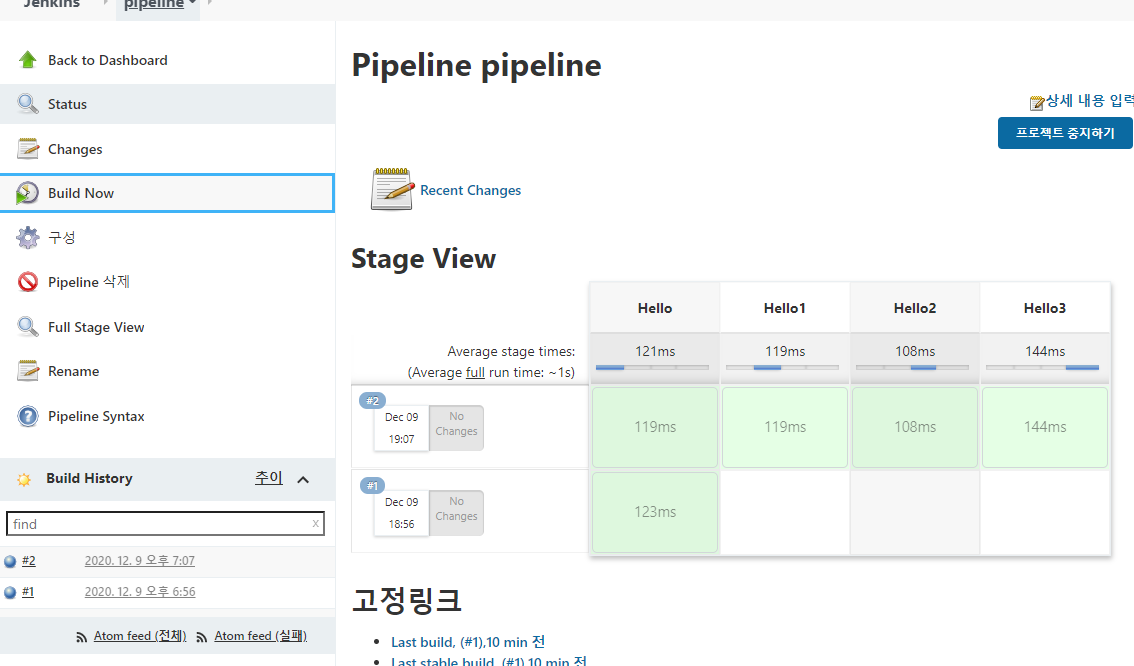Open 구성 configuration page
Viewport: 1134px width, 666px height.
point(61,237)
